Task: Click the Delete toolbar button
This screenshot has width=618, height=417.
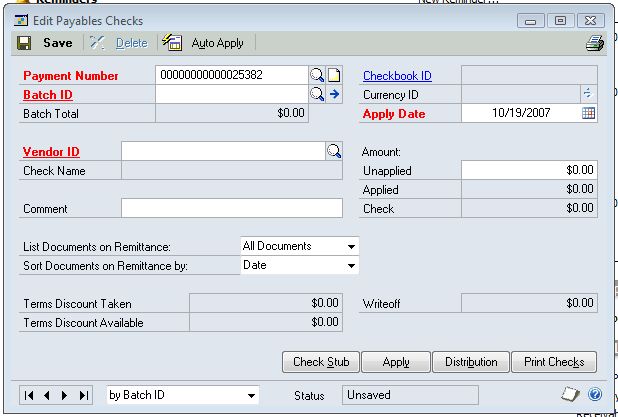Action: [x=119, y=43]
